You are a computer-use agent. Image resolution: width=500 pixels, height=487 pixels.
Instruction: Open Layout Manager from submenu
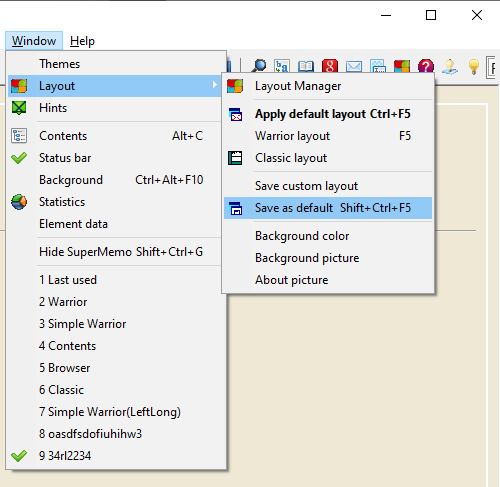(x=328, y=86)
